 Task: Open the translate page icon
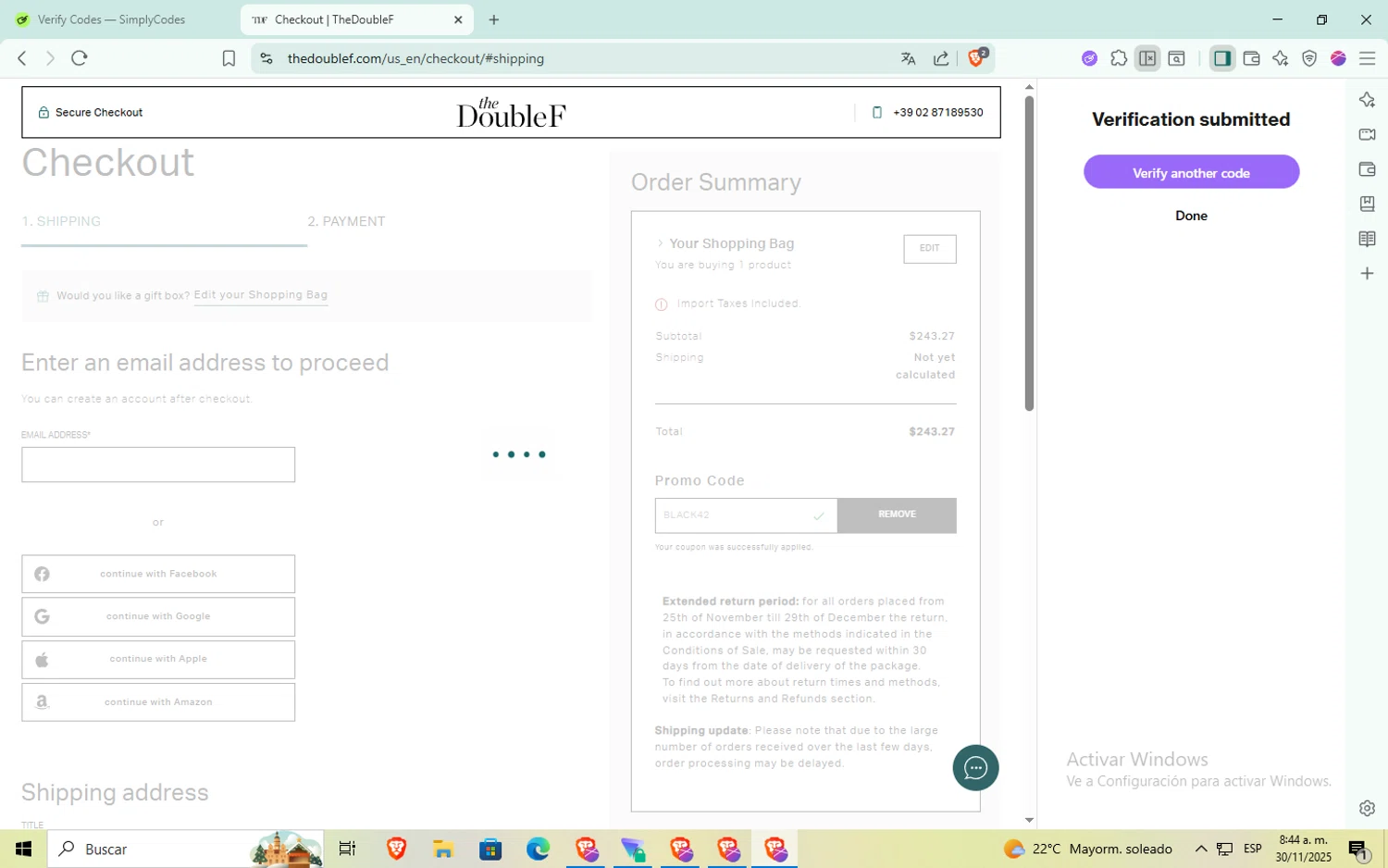pos(908,58)
